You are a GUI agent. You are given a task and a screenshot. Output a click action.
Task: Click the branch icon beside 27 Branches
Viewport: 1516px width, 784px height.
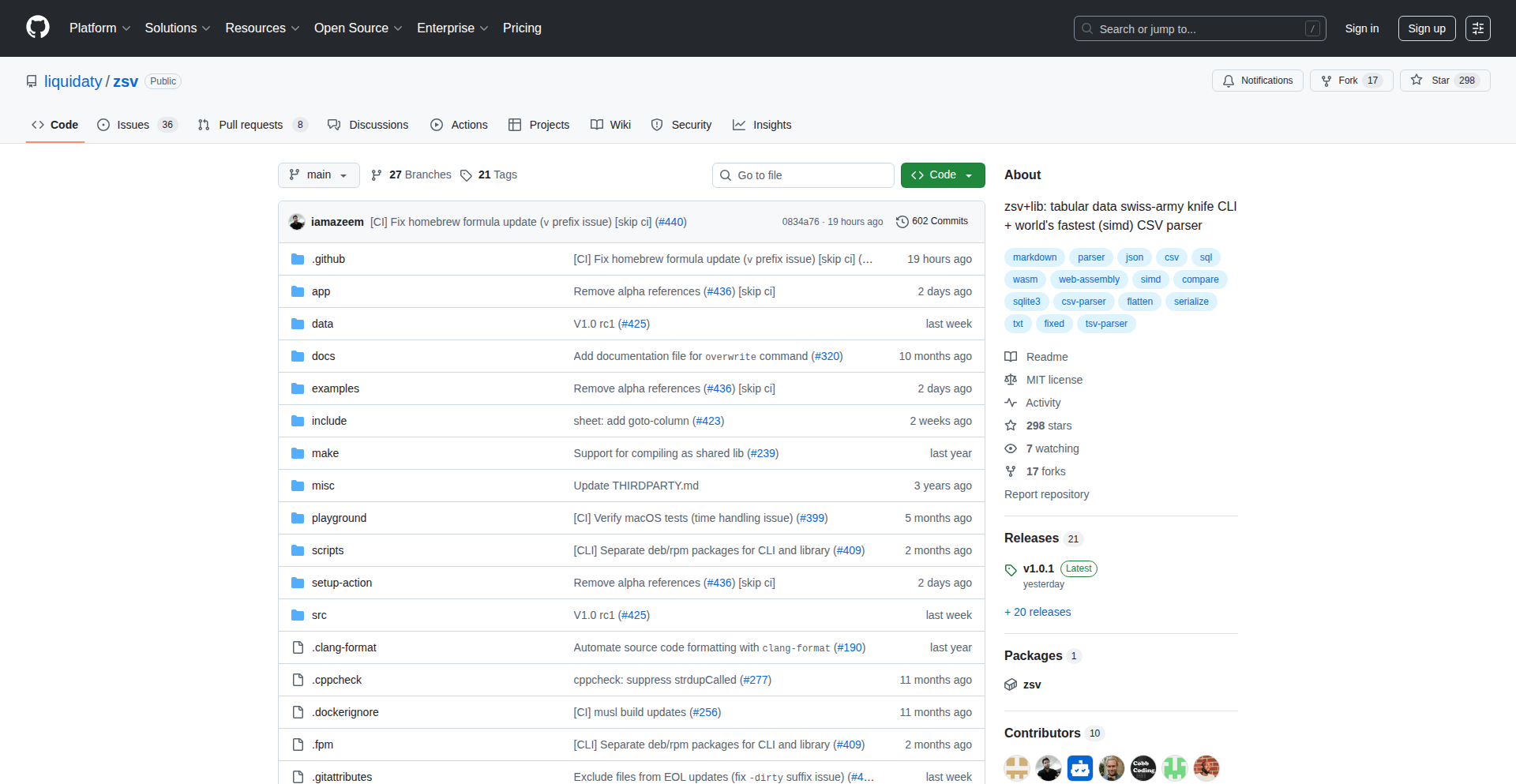coord(377,174)
